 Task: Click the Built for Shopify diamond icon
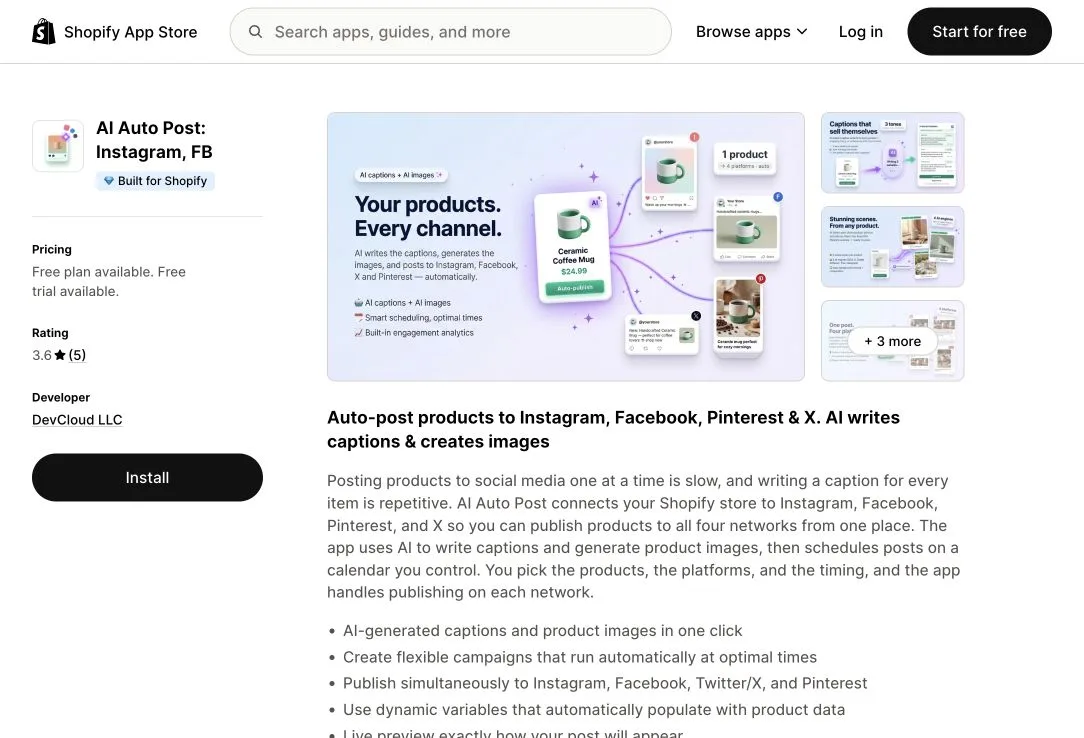109,181
